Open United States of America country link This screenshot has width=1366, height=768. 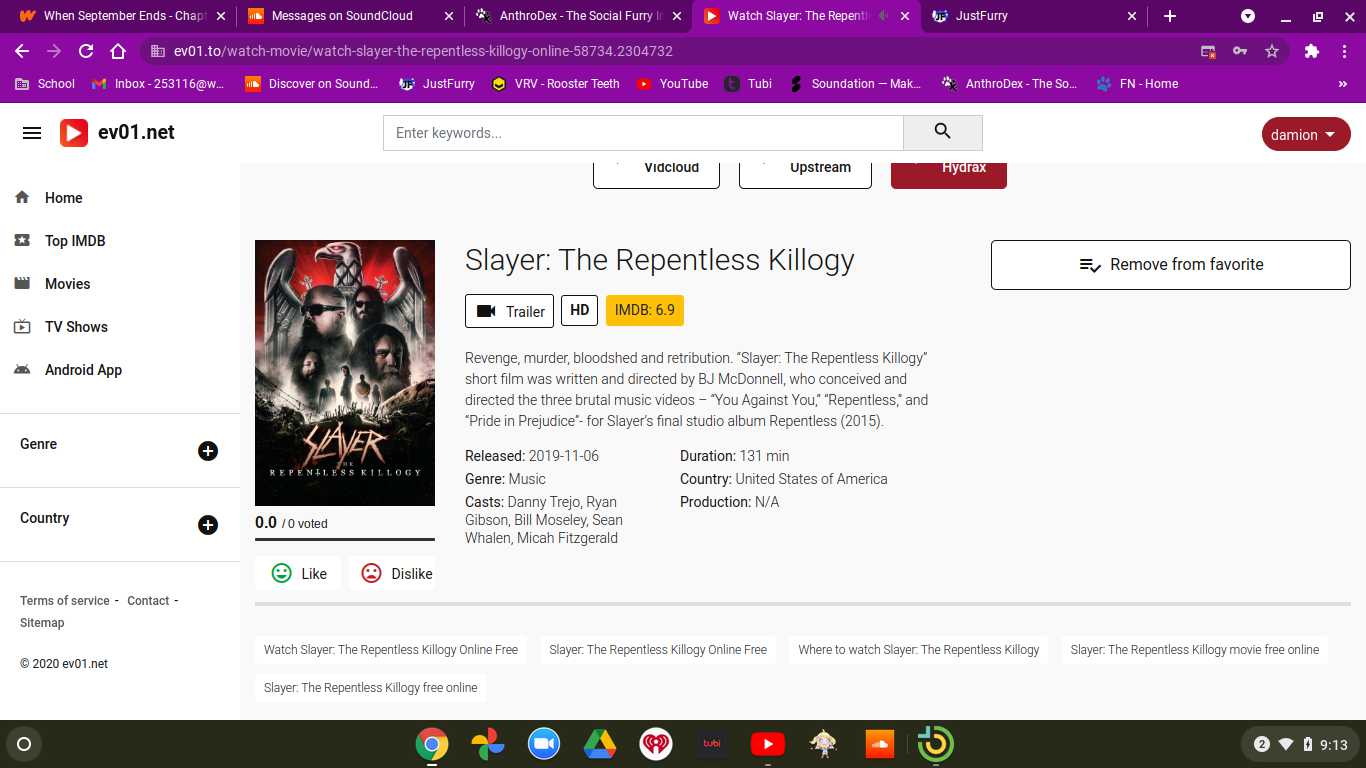[x=811, y=479]
